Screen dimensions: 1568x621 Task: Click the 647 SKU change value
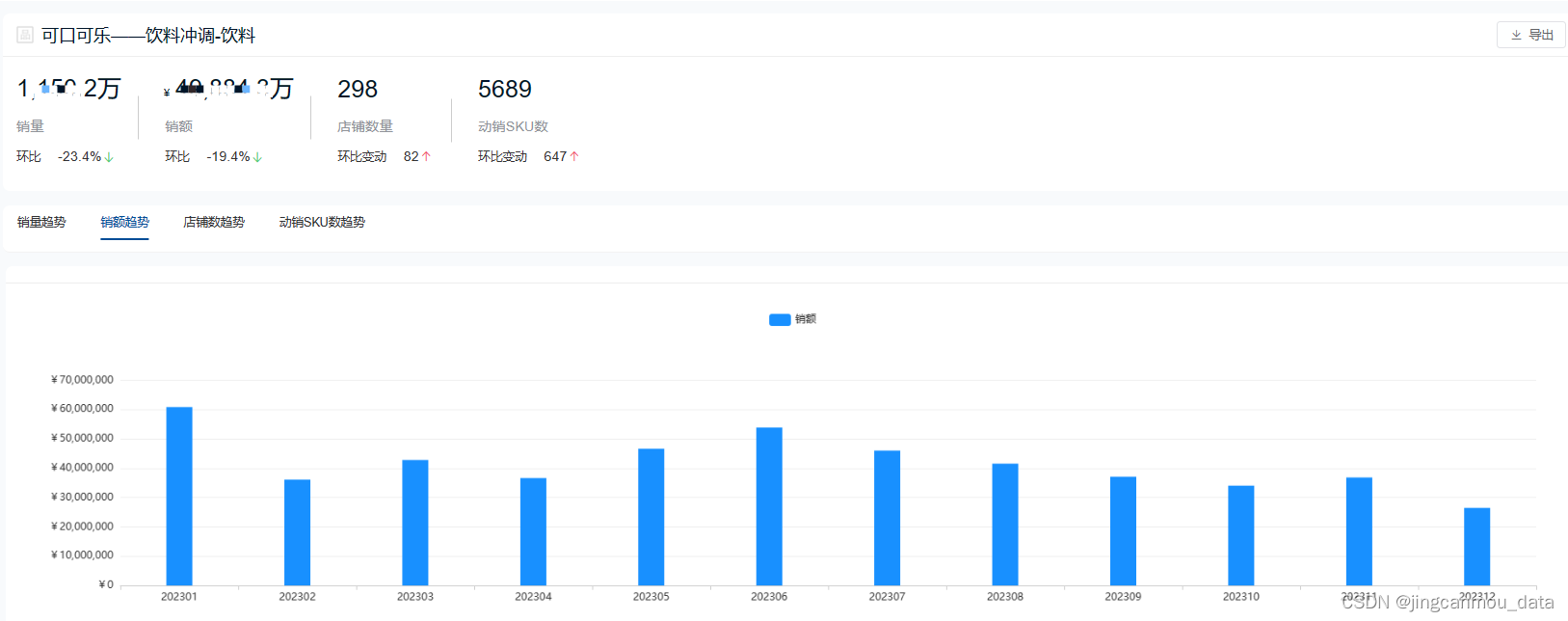555,156
